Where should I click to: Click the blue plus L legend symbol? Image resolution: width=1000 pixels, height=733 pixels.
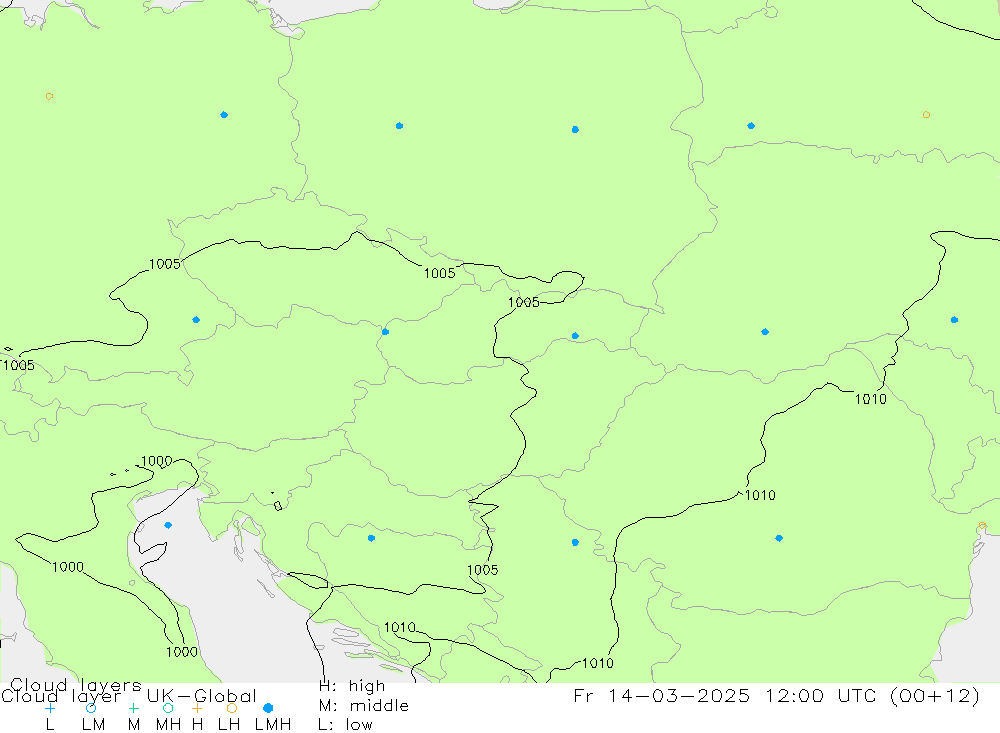(x=50, y=708)
